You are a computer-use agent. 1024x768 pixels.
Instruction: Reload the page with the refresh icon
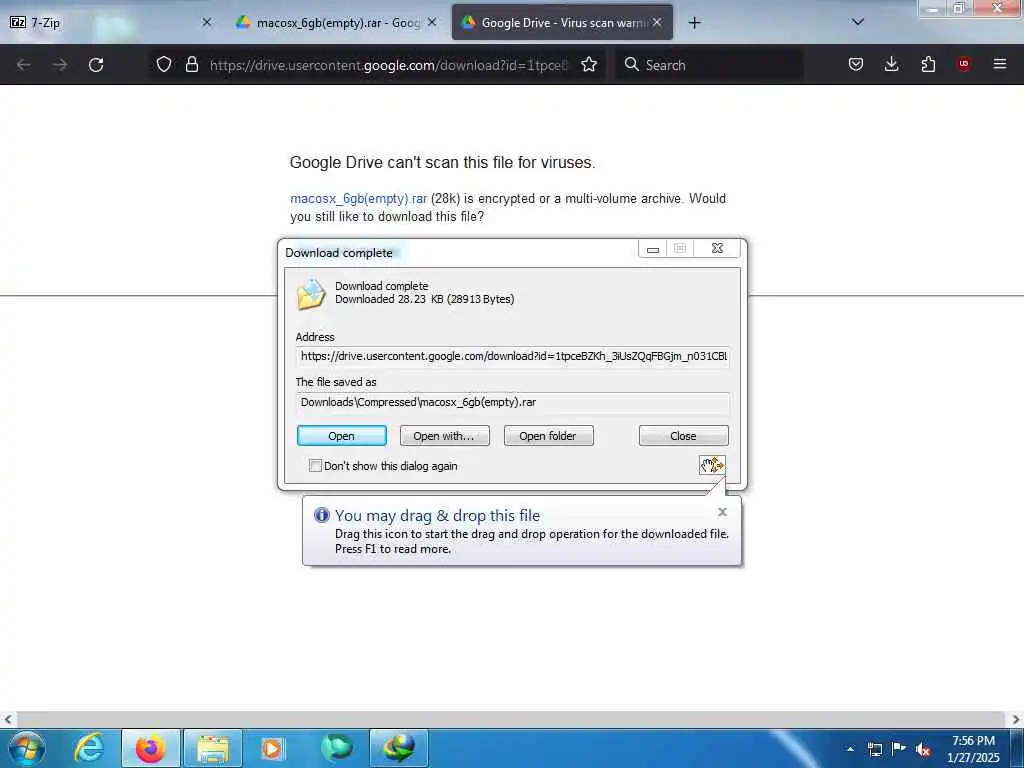tap(96, 65)
